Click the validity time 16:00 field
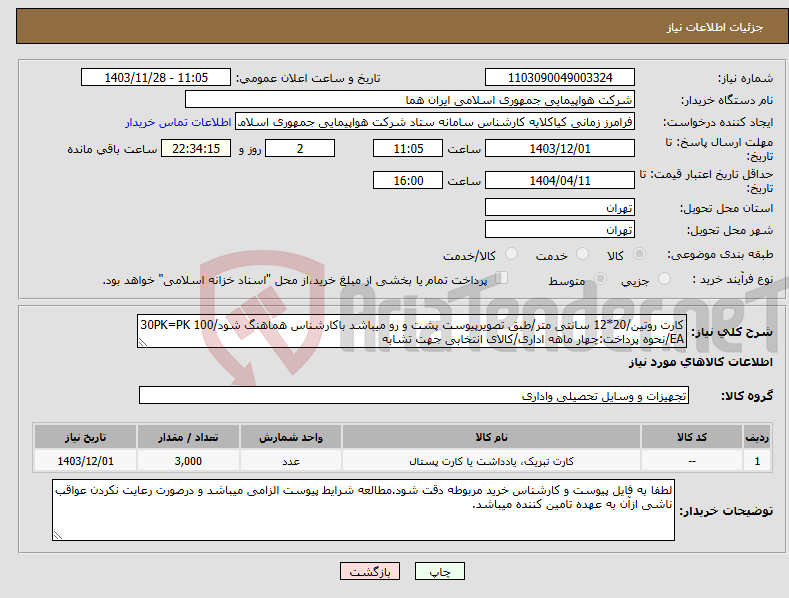Screen dimensions: 789x598 click(408, 180)
